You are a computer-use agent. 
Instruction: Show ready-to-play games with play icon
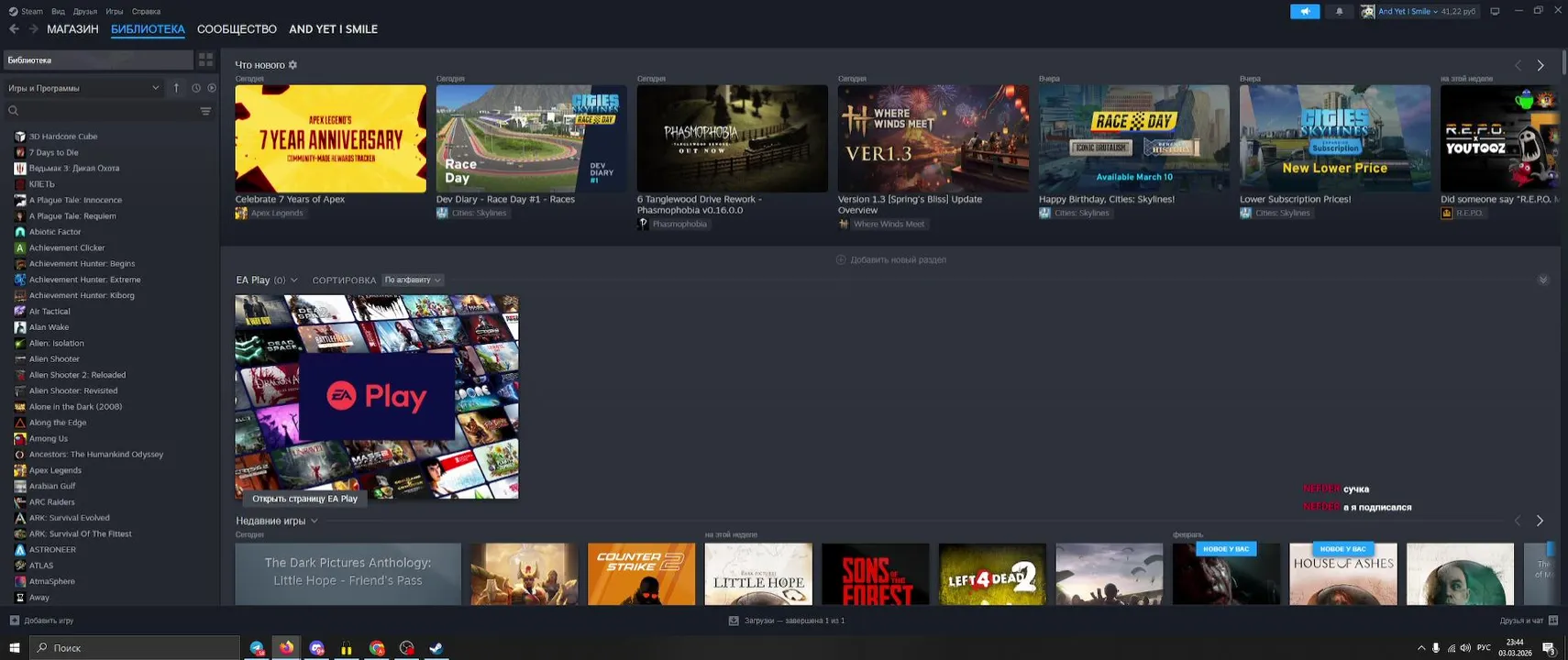212,88
